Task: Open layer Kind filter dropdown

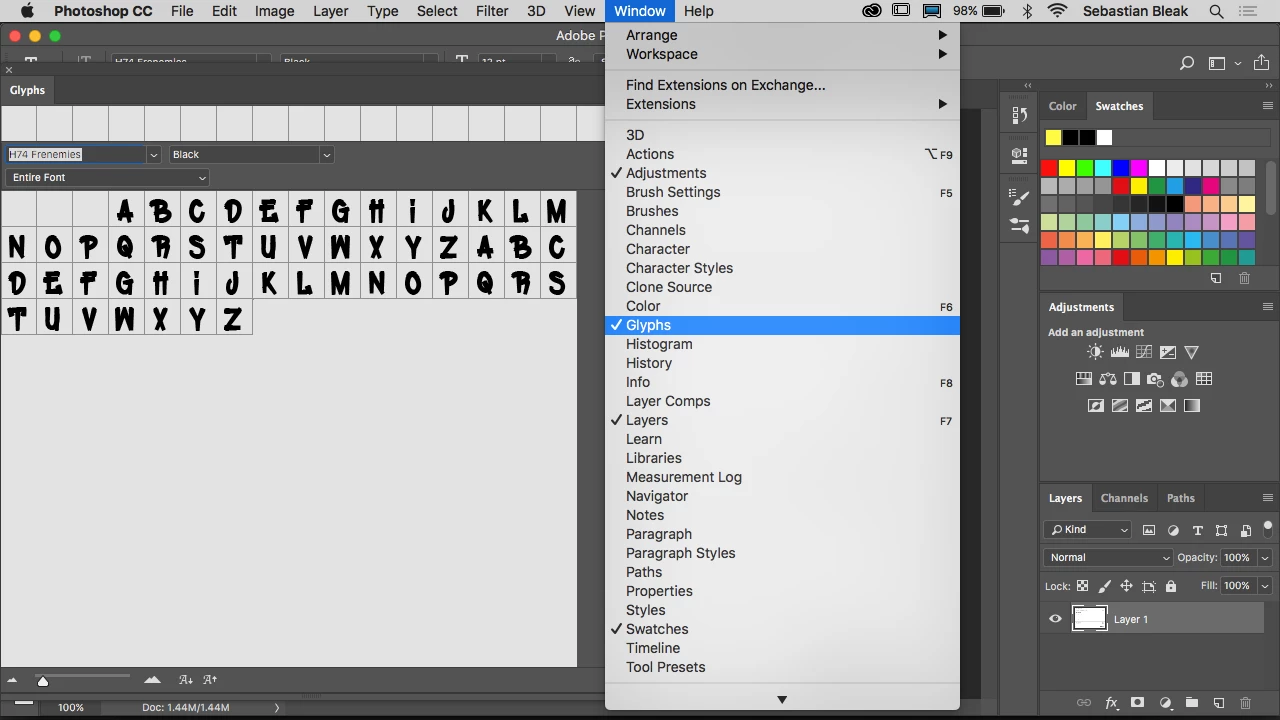Action: pyautogui.click(x=1087, y=530)
